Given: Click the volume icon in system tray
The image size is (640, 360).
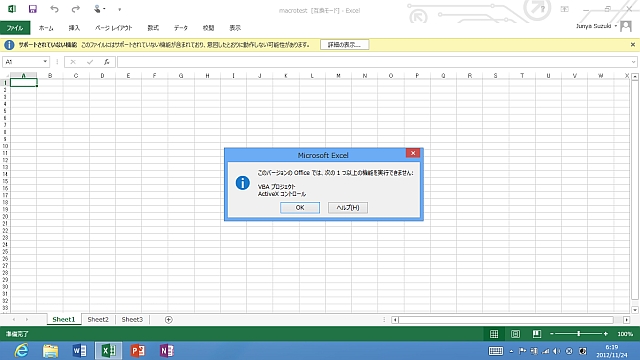Looking at the screenshot, I should click(x=557, y=351).
